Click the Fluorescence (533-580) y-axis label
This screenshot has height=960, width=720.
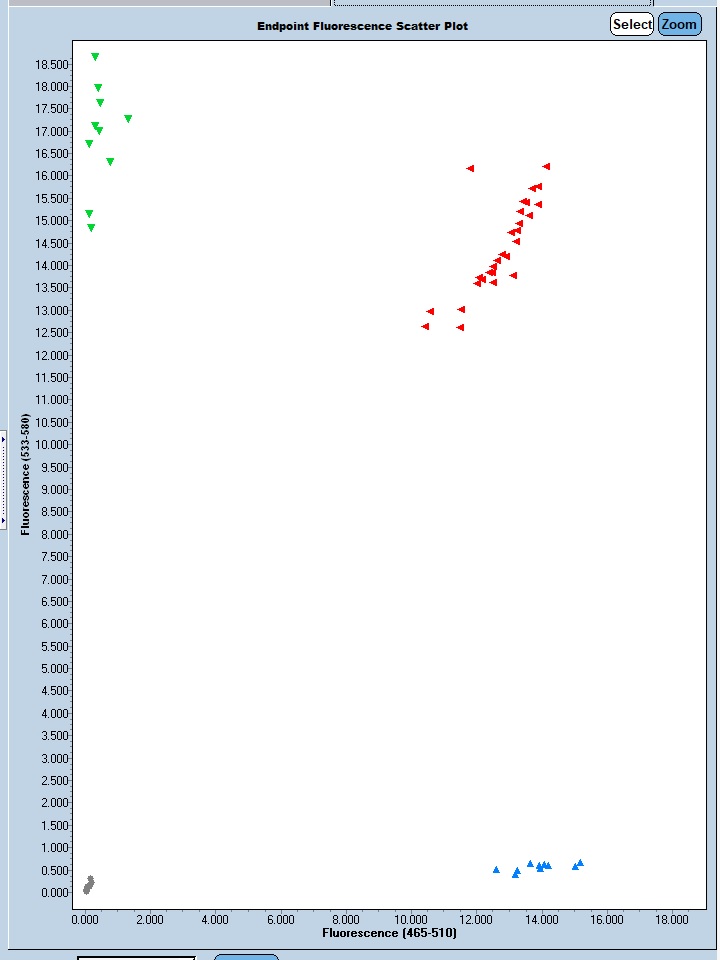click(25, 474)
